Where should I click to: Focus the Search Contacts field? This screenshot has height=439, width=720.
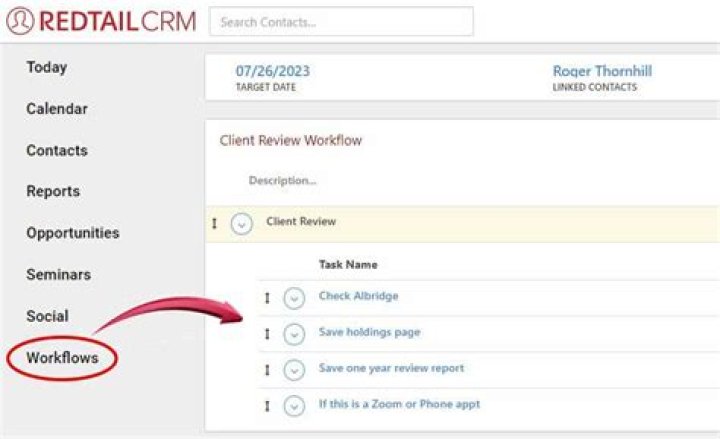(x=341, y=21)
